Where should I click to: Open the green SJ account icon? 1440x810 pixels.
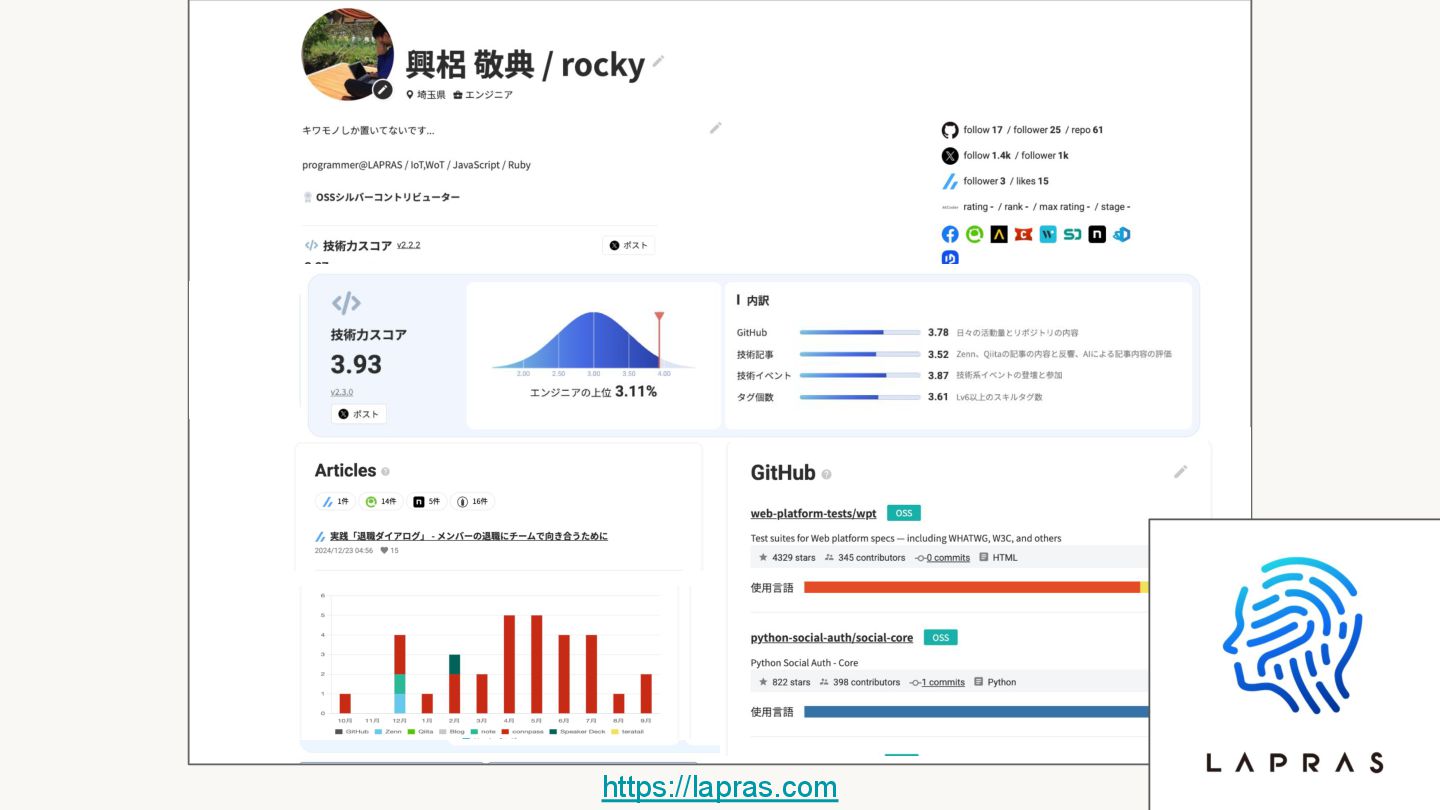click(1072, 234)
